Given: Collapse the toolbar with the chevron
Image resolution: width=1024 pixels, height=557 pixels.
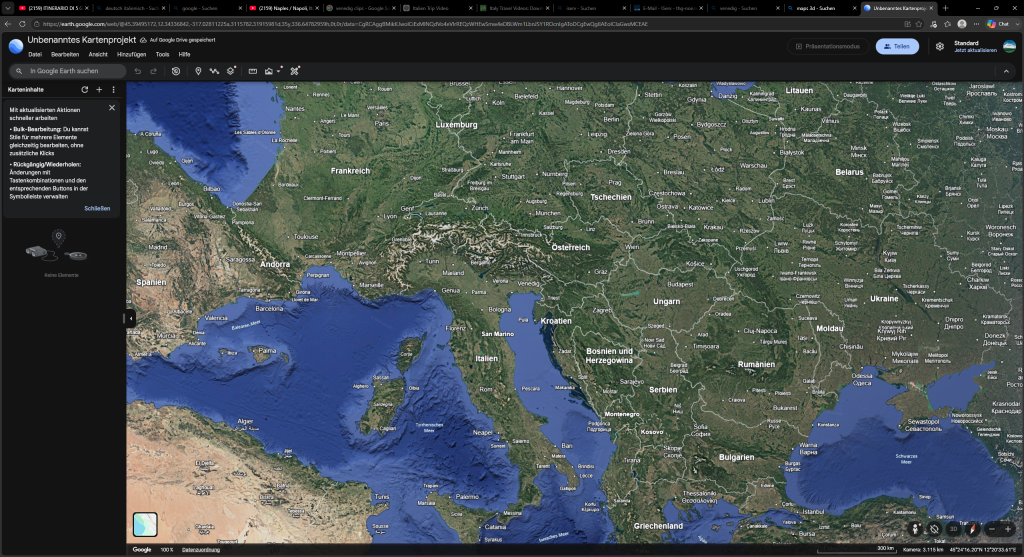Looking at the screenshot, I should point(1006,71).
